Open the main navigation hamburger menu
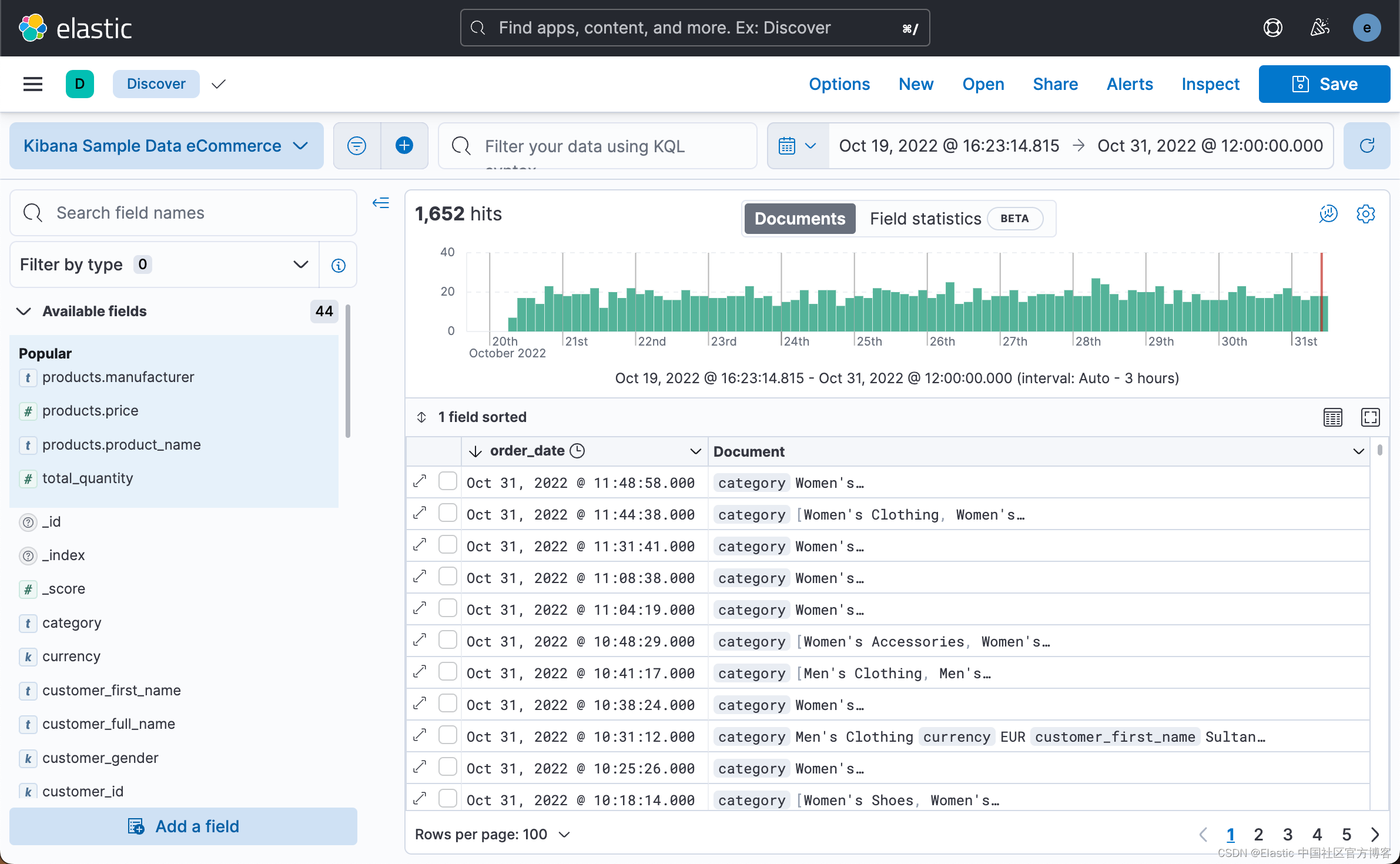This screenshot has width=1400, height=864. 33,84
